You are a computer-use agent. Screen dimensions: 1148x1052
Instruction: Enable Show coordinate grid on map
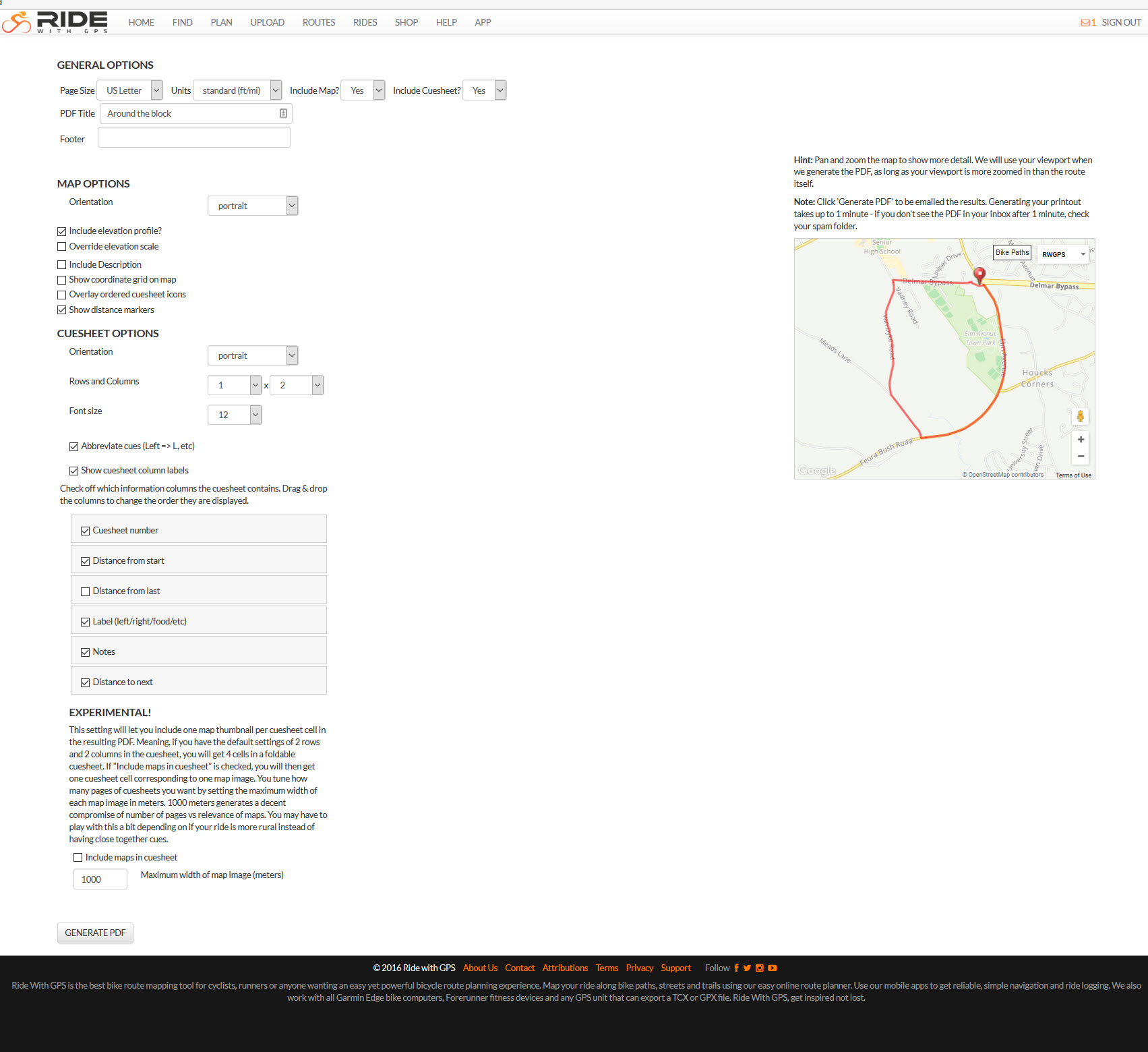pos(62,280)
